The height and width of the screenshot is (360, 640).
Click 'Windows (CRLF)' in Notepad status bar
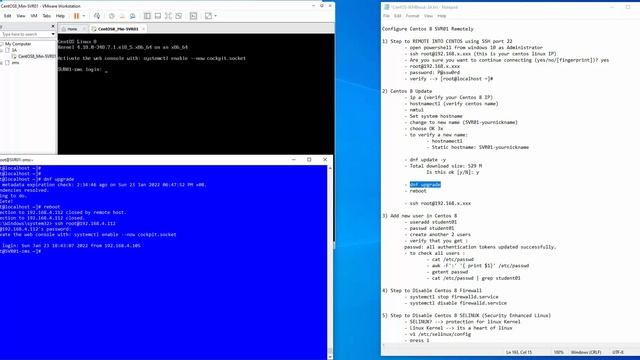(586, 352)
